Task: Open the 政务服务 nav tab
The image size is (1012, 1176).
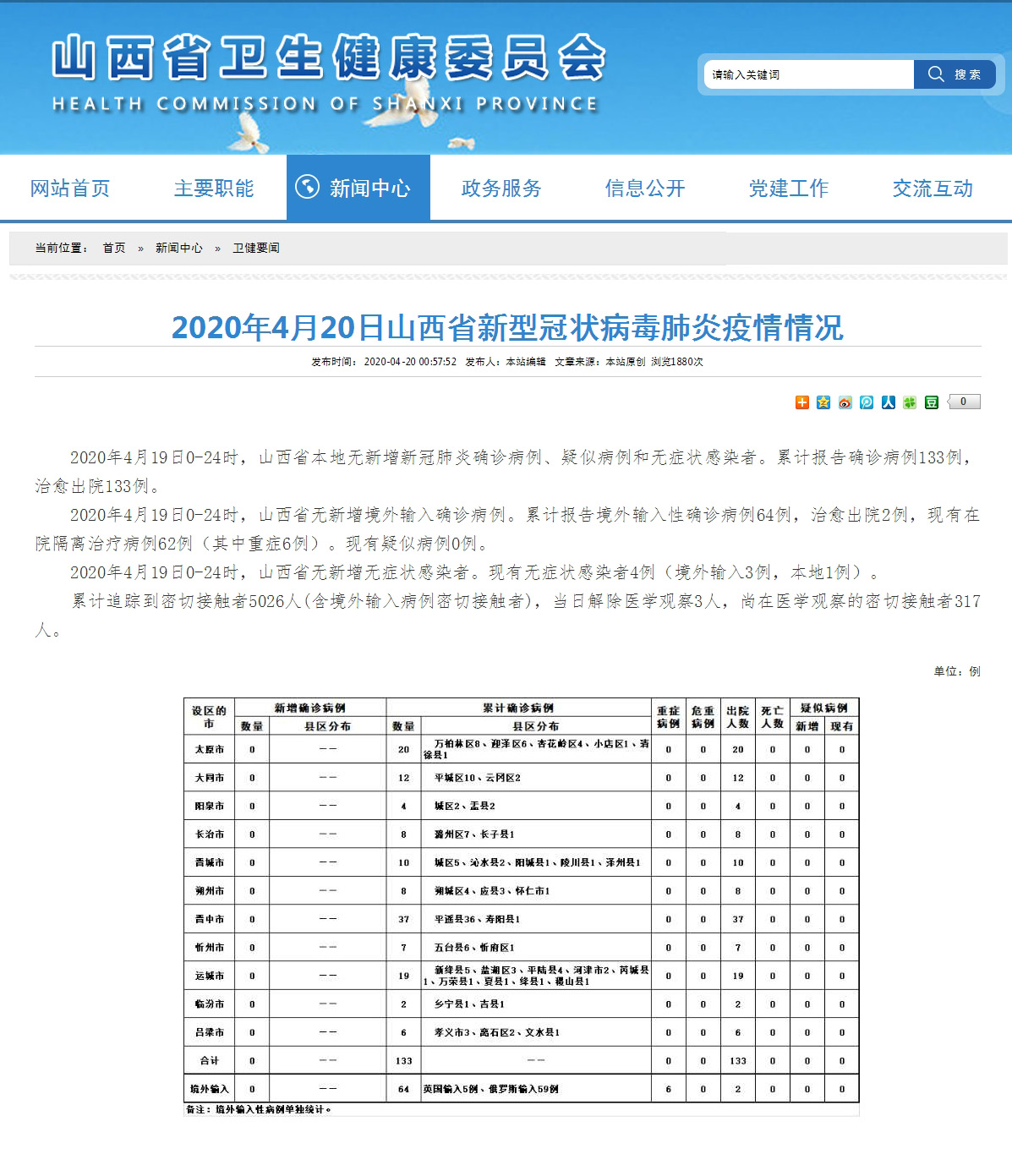Action: pos(501,189)
